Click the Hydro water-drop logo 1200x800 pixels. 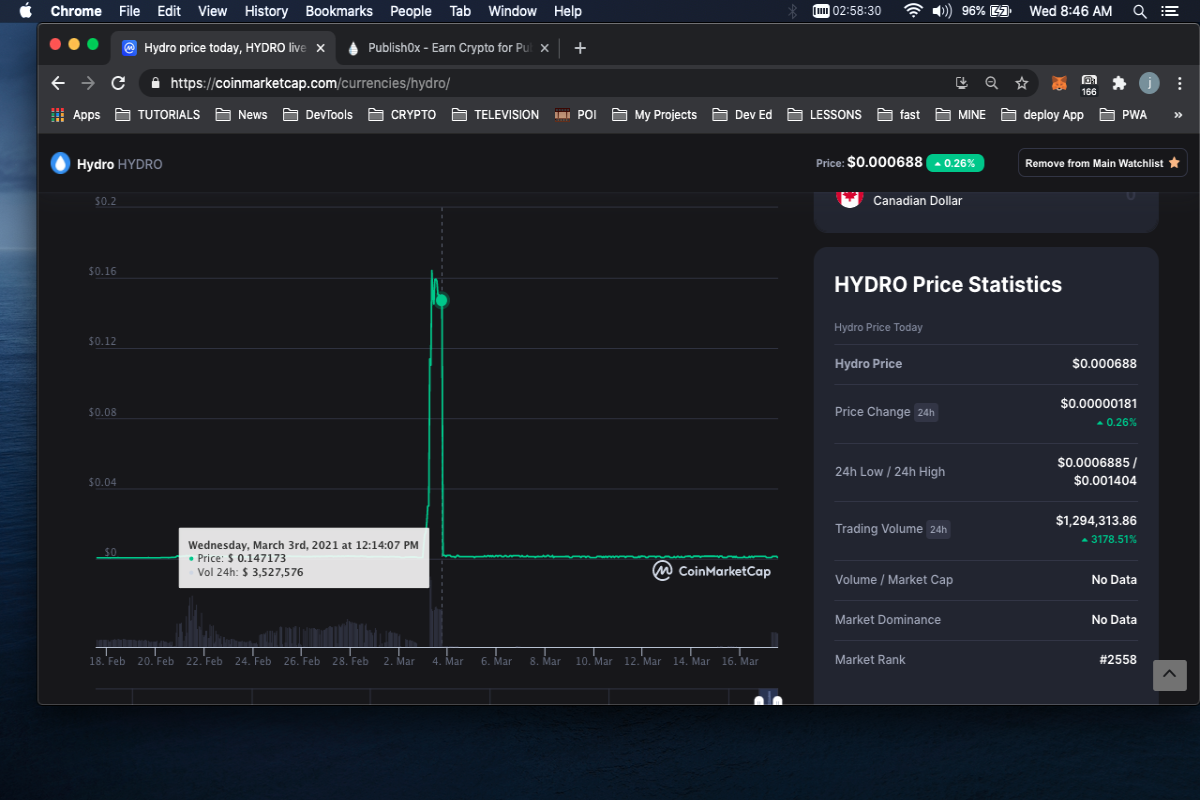point(61,163)
